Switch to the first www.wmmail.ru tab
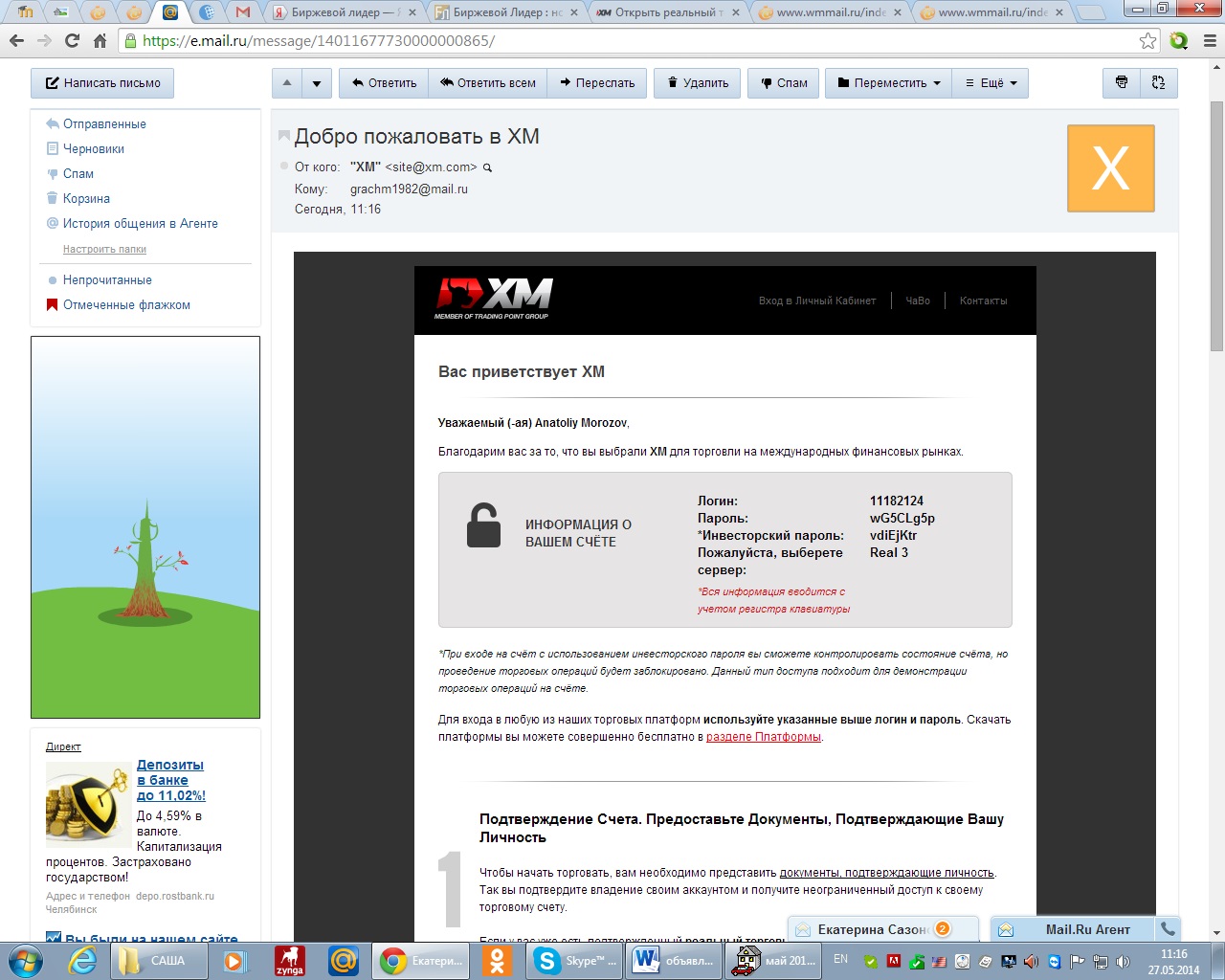The width and height of the screenshot is (1225, 980). (829, 12)
